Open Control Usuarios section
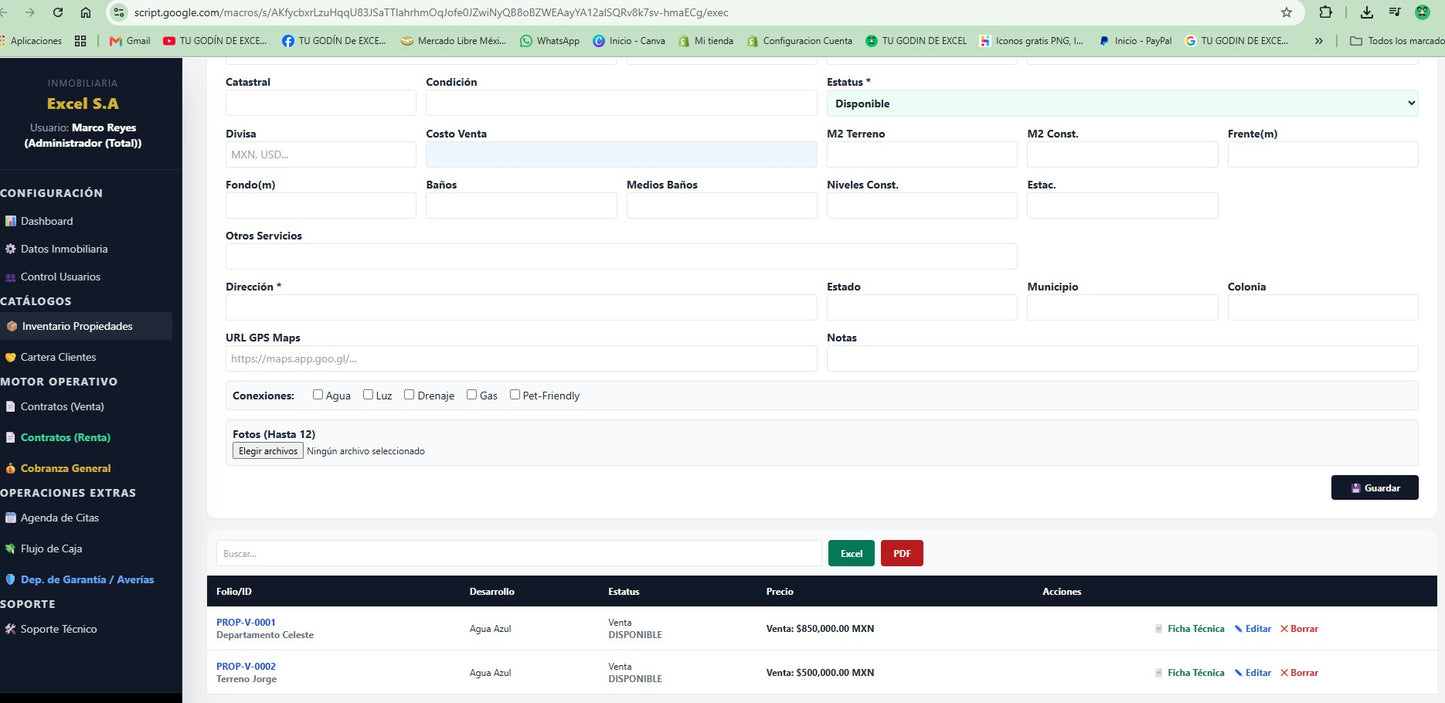This screenshot has height=703, width=1445. tap(59, 277)
